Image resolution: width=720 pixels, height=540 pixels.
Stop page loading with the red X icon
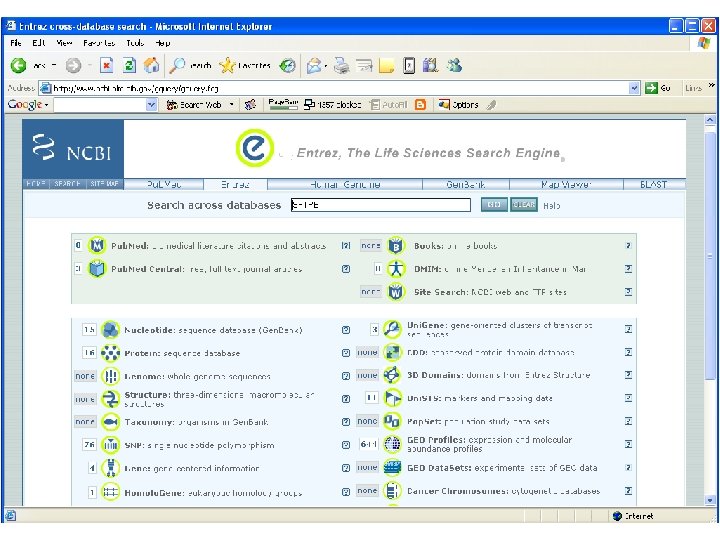tap(107, 66)
